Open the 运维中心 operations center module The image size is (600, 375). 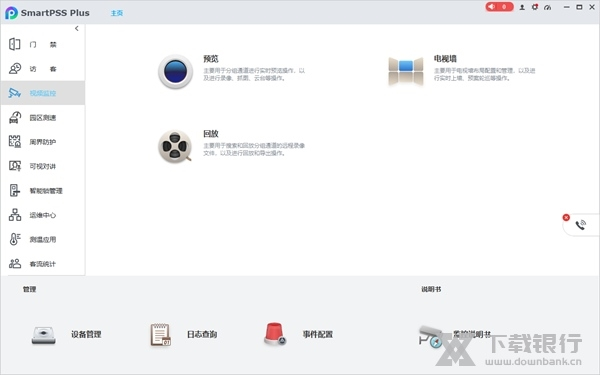(x=43, y=215)
